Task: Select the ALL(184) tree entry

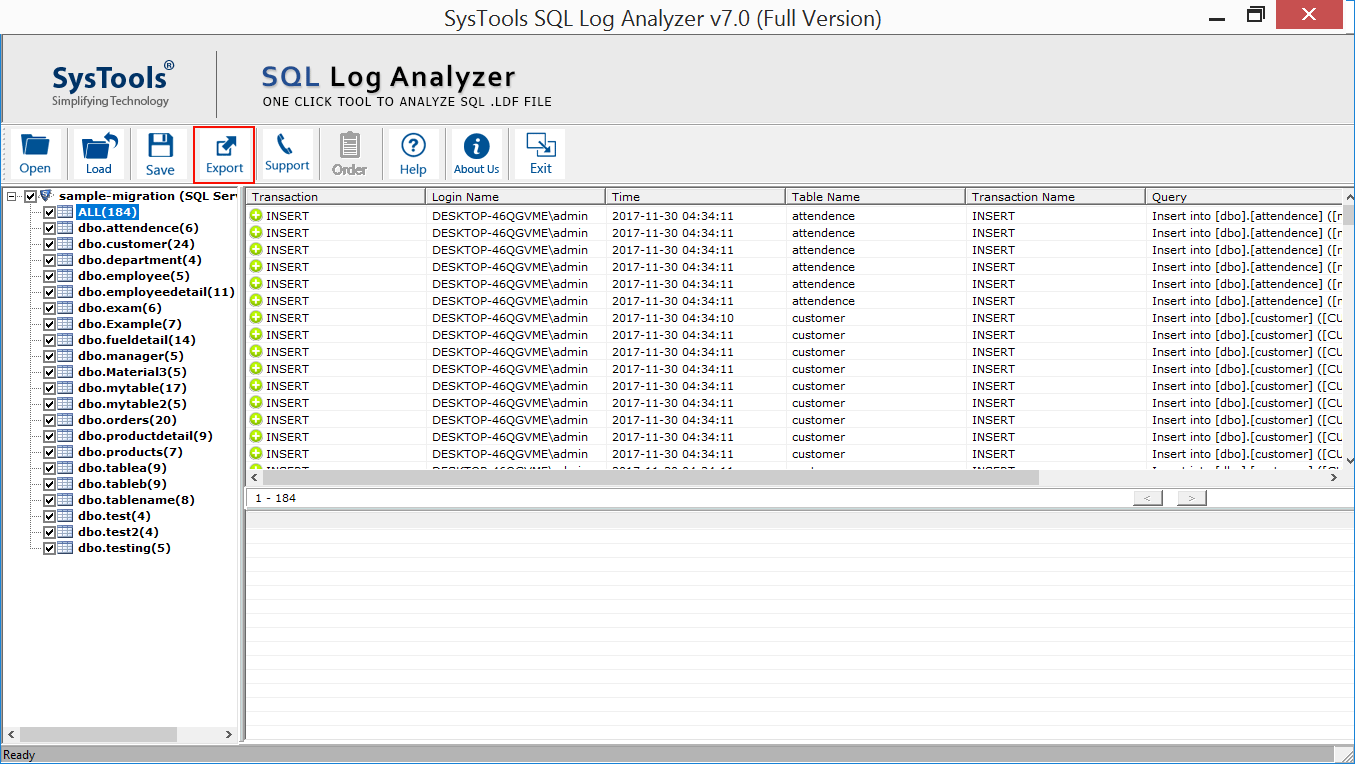Action: click(107, 211)
